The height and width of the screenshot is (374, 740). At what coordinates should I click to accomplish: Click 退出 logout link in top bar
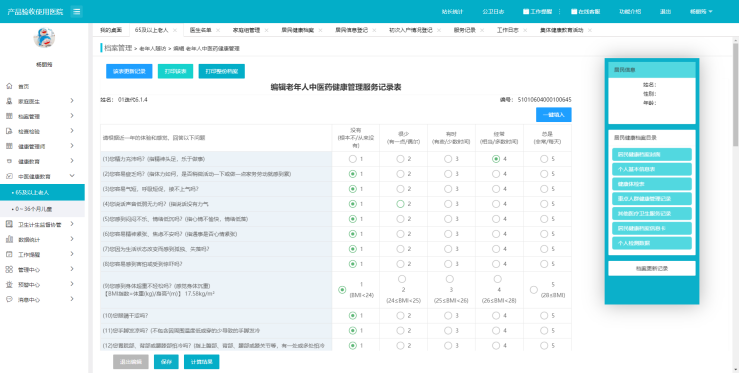coord(665,12)
